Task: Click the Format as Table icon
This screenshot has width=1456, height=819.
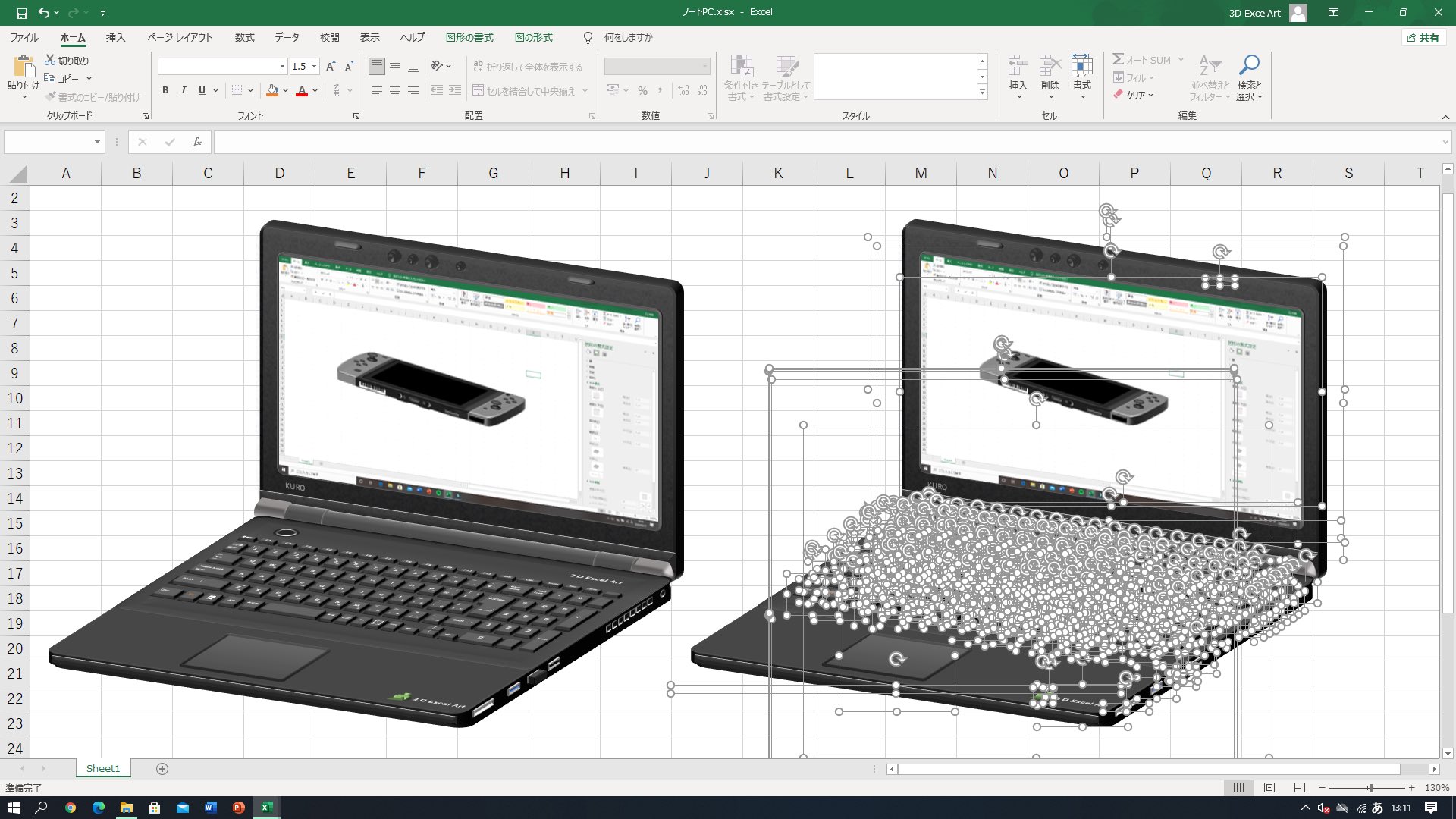Action: (786, 66)
